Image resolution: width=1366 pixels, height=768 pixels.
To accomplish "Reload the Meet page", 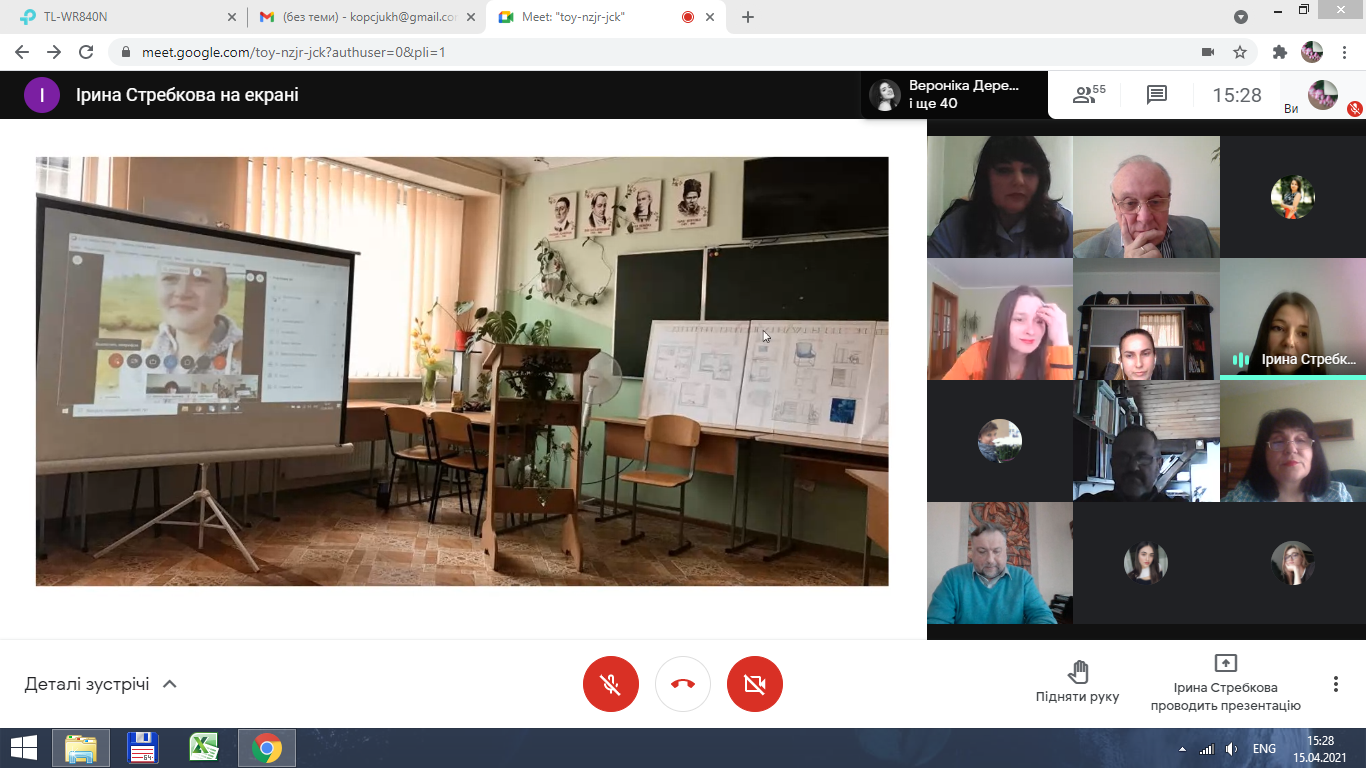I will (86, 52).
